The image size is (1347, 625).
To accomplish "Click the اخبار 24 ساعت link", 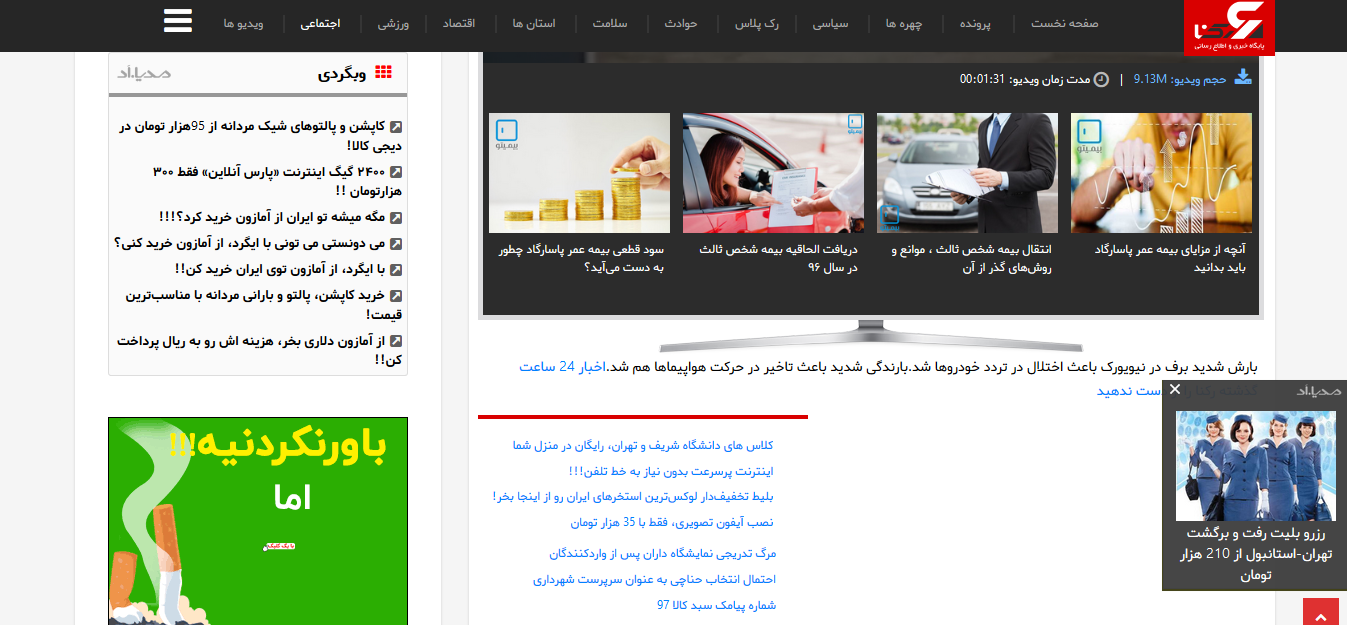I will pyautogui.click(x=562, y=367).
